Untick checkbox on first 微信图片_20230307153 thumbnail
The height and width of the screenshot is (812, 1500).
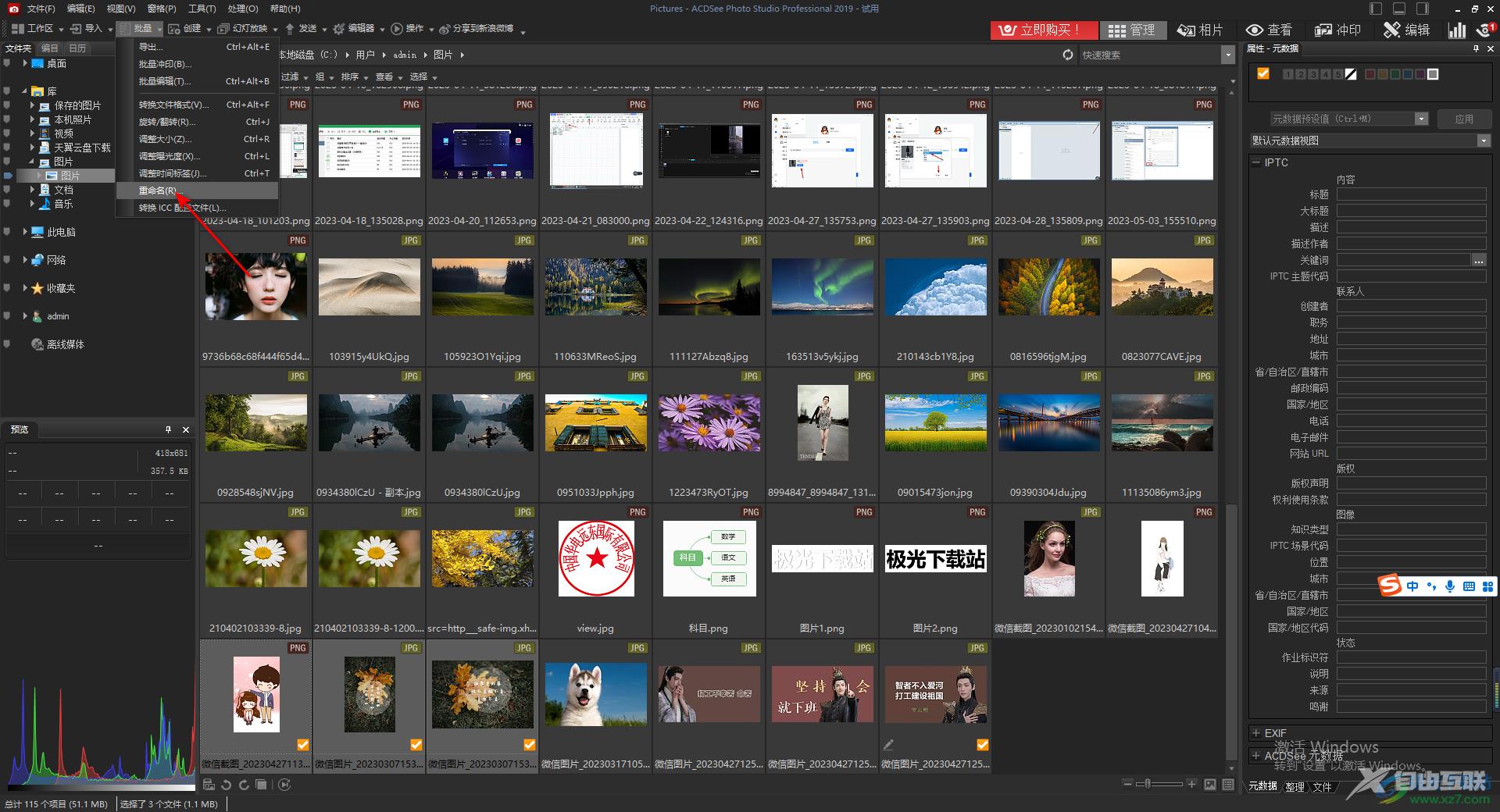(416, 745)
